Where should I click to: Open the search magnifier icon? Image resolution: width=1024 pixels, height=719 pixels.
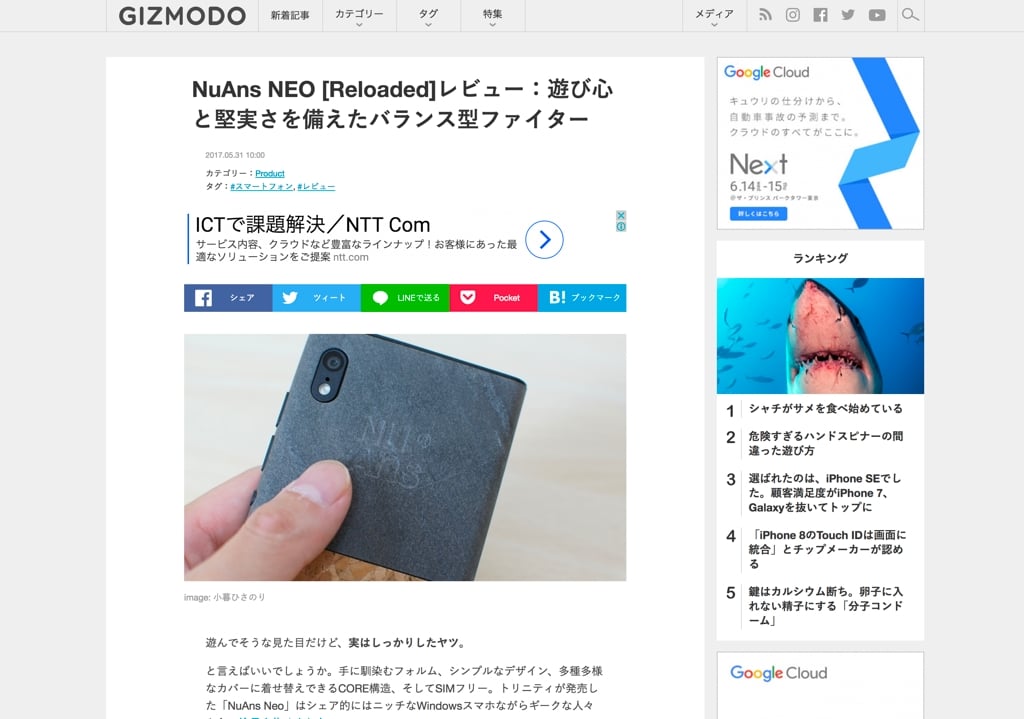click(x=910, y=14)
